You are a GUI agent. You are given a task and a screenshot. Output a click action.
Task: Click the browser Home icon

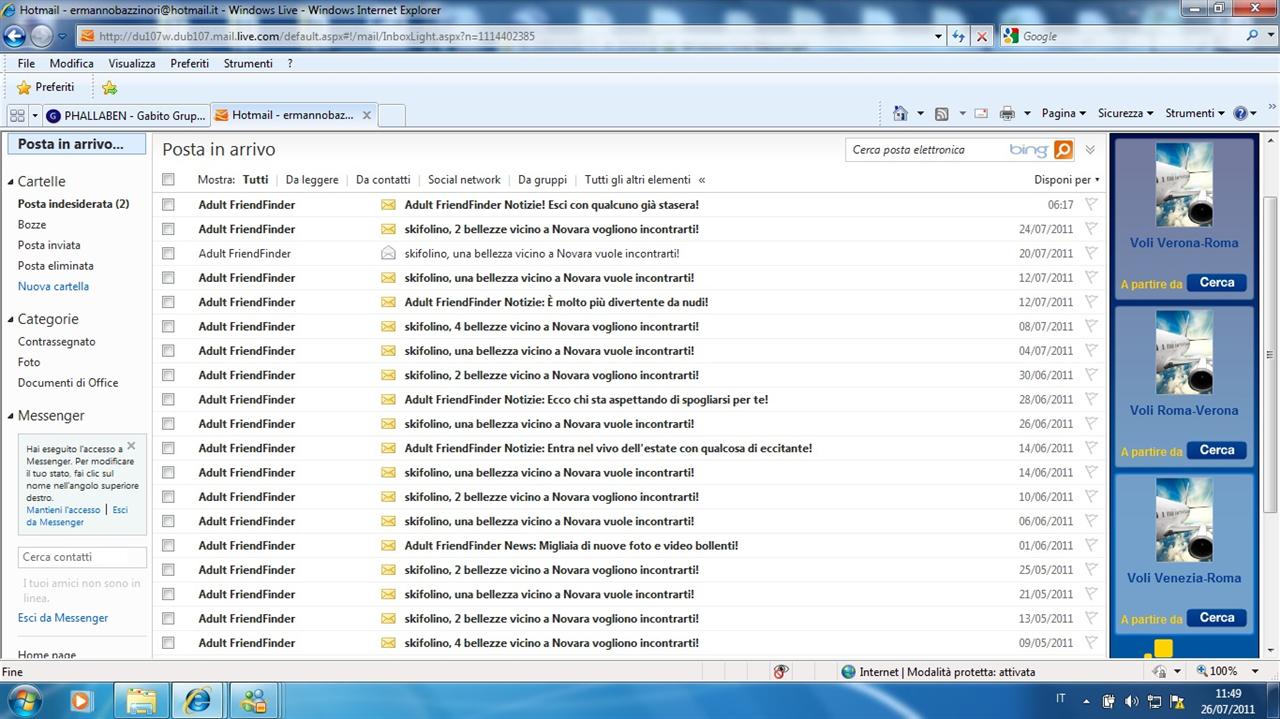point(900,114)
